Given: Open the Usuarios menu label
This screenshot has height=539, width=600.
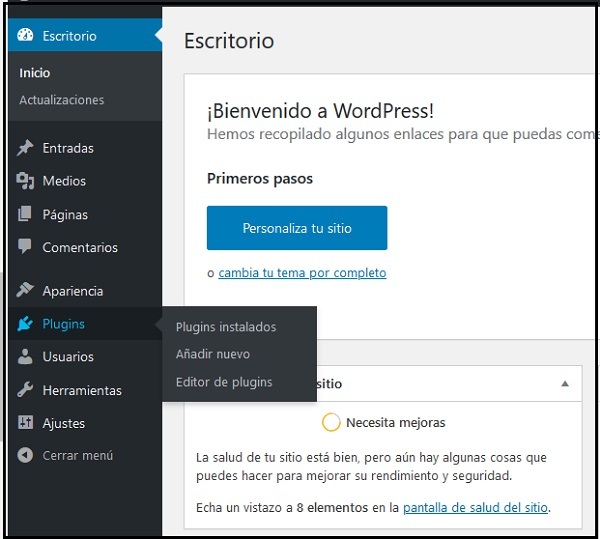Looking at the screenshot, I should point(68,357).
